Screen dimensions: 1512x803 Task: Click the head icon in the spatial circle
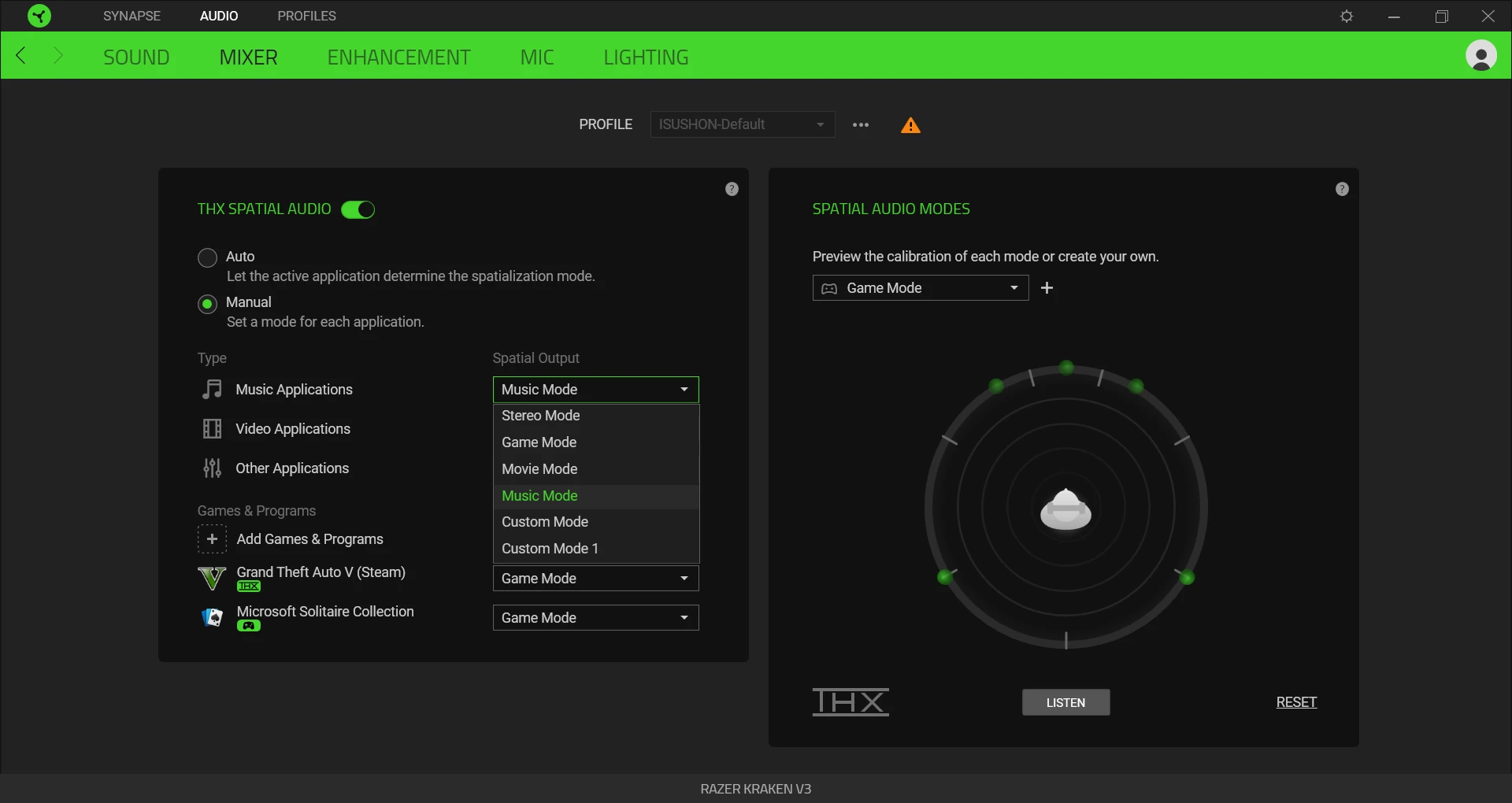coord(1065,509)
